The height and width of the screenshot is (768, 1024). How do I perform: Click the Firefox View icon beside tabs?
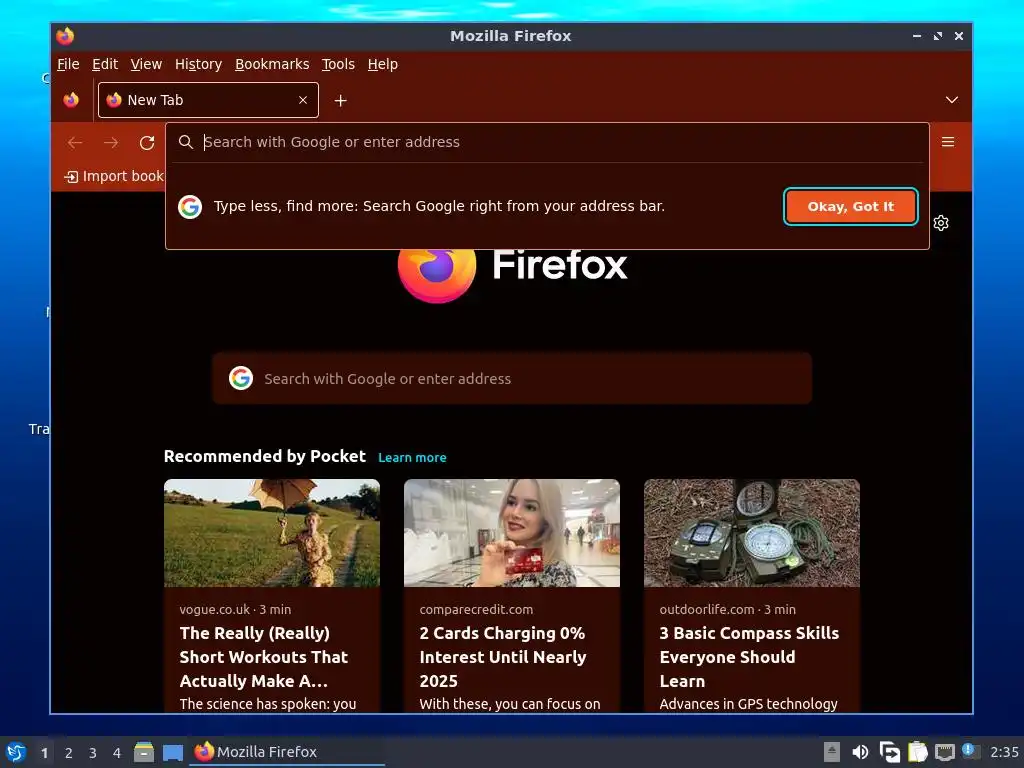(x=71, y=100)
